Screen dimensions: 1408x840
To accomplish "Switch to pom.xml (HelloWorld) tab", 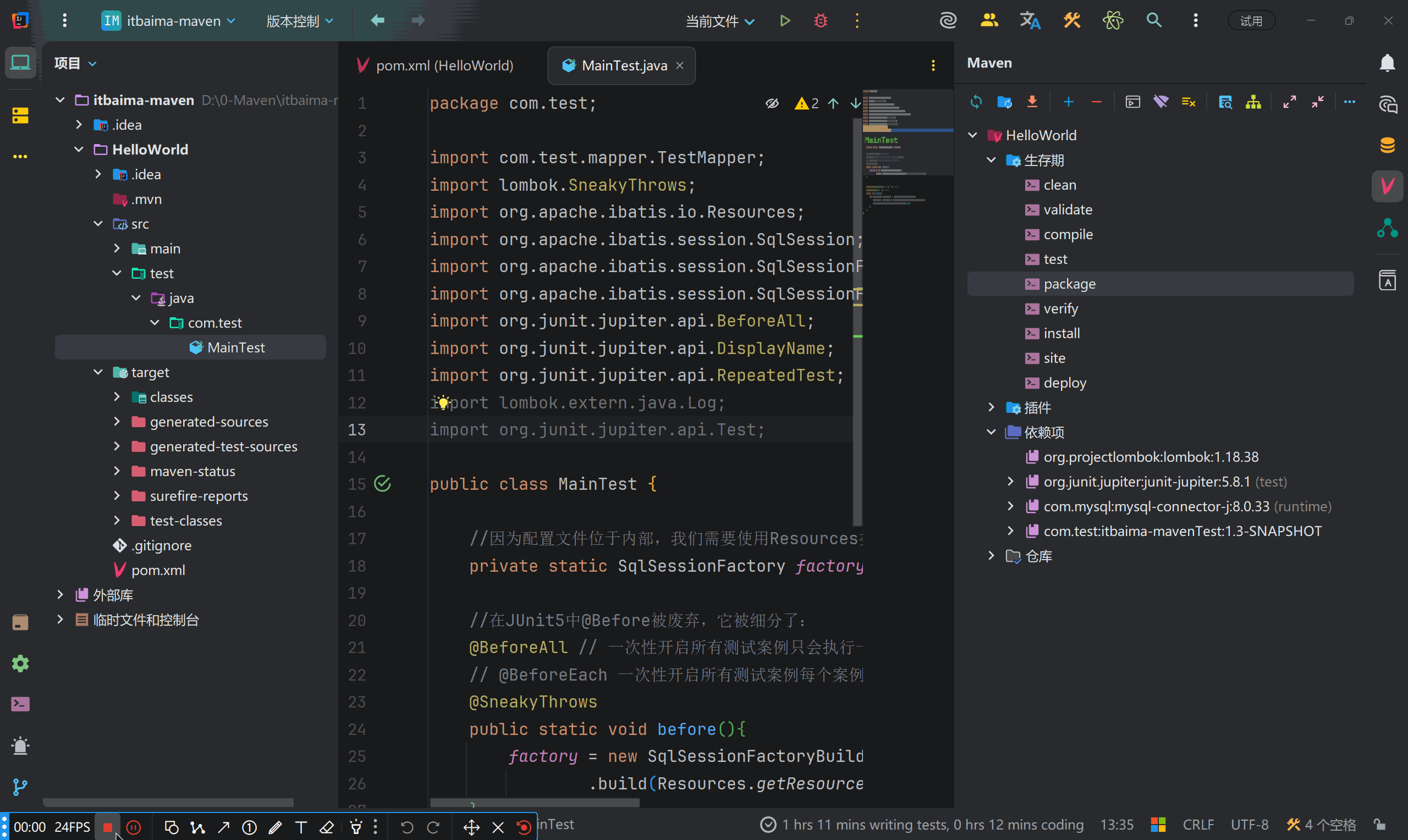I will tap(444, 65).
